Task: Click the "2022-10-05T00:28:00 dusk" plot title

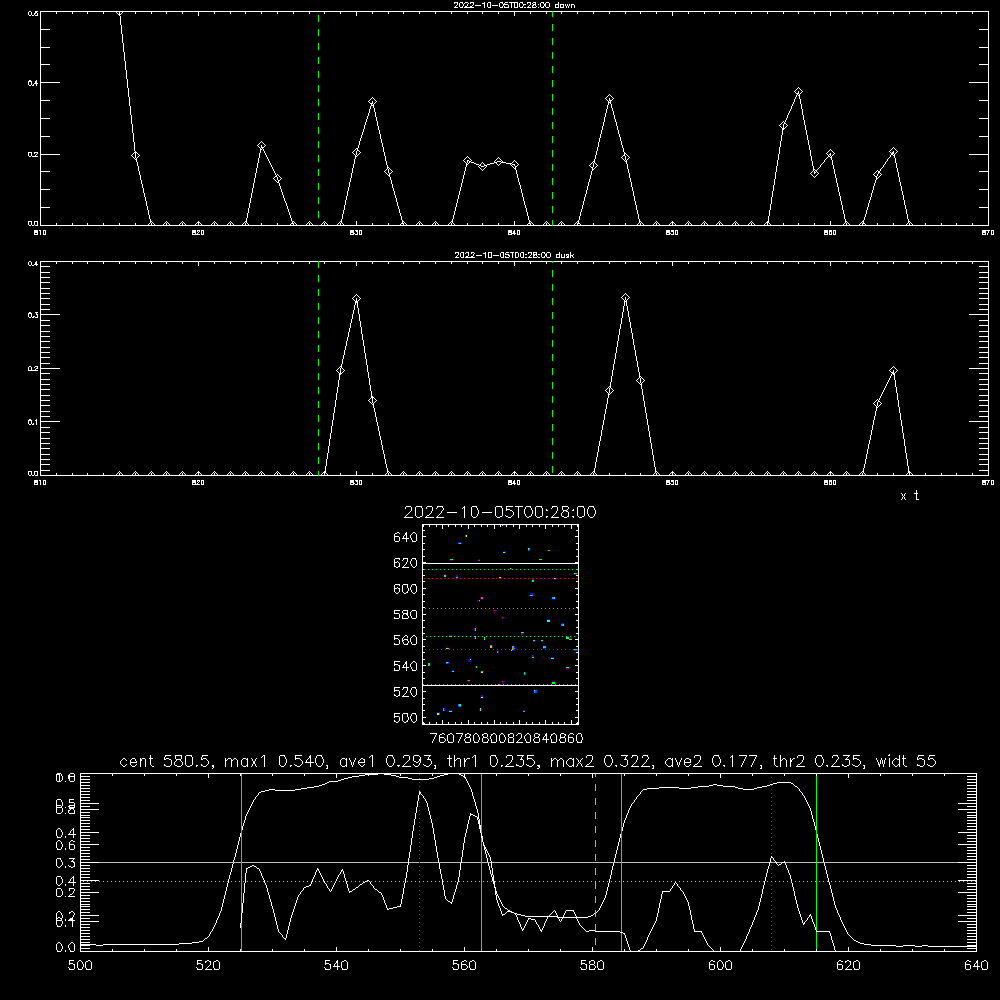Action: [x=514, y=255]
